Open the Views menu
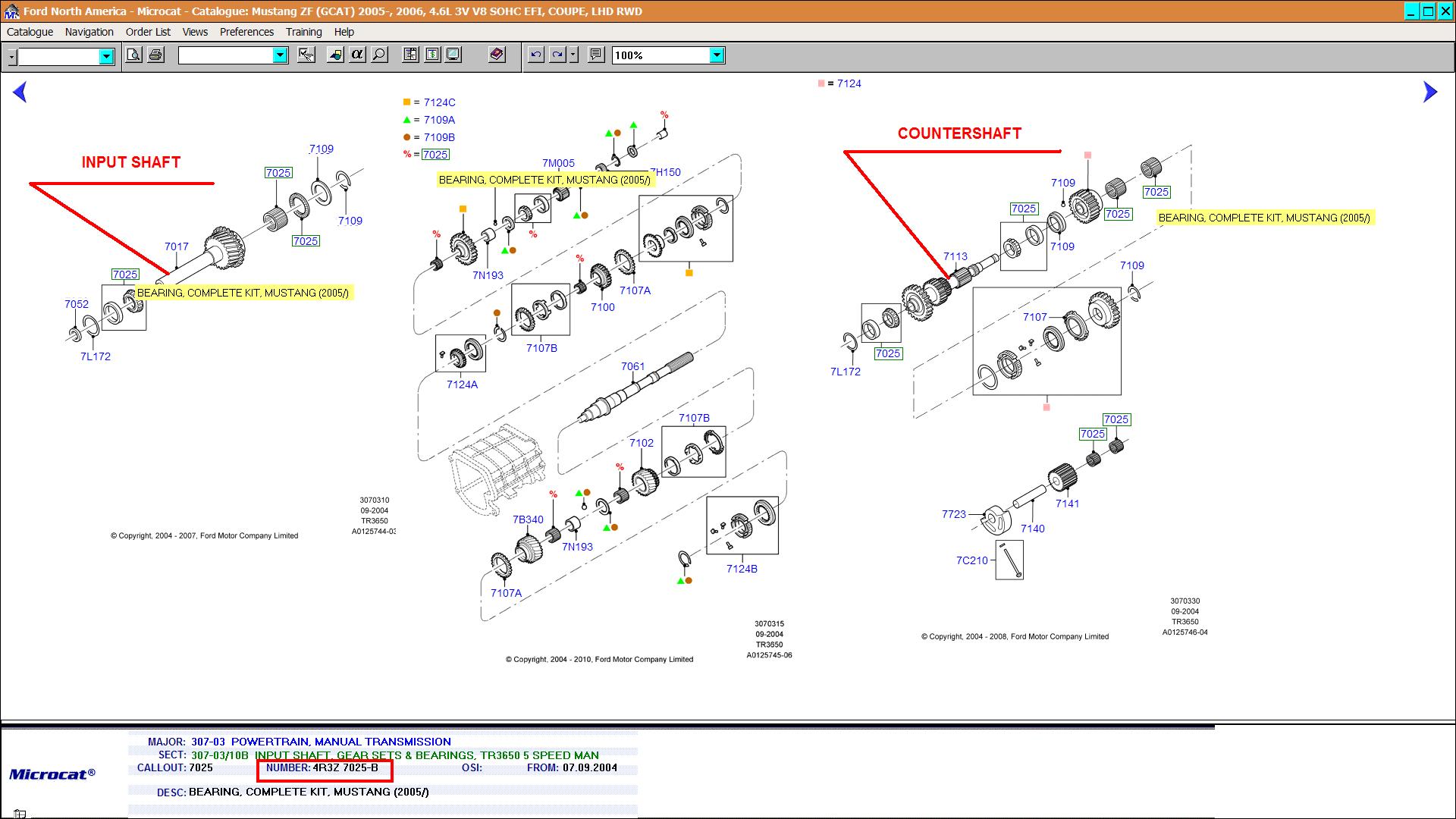1456x819 pixels. pos(195,32)
